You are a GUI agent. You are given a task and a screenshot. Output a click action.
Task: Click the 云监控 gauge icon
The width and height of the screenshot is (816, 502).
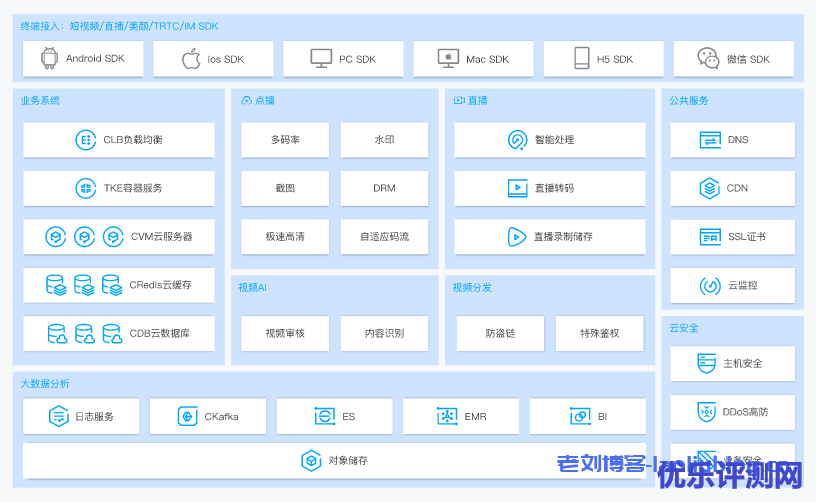[710, 285]
